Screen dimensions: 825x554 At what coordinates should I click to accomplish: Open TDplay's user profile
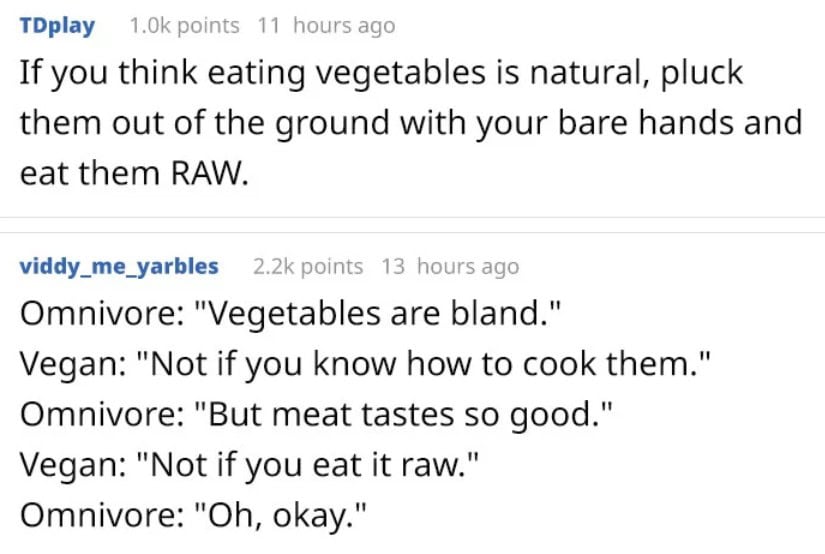[57, 25]
